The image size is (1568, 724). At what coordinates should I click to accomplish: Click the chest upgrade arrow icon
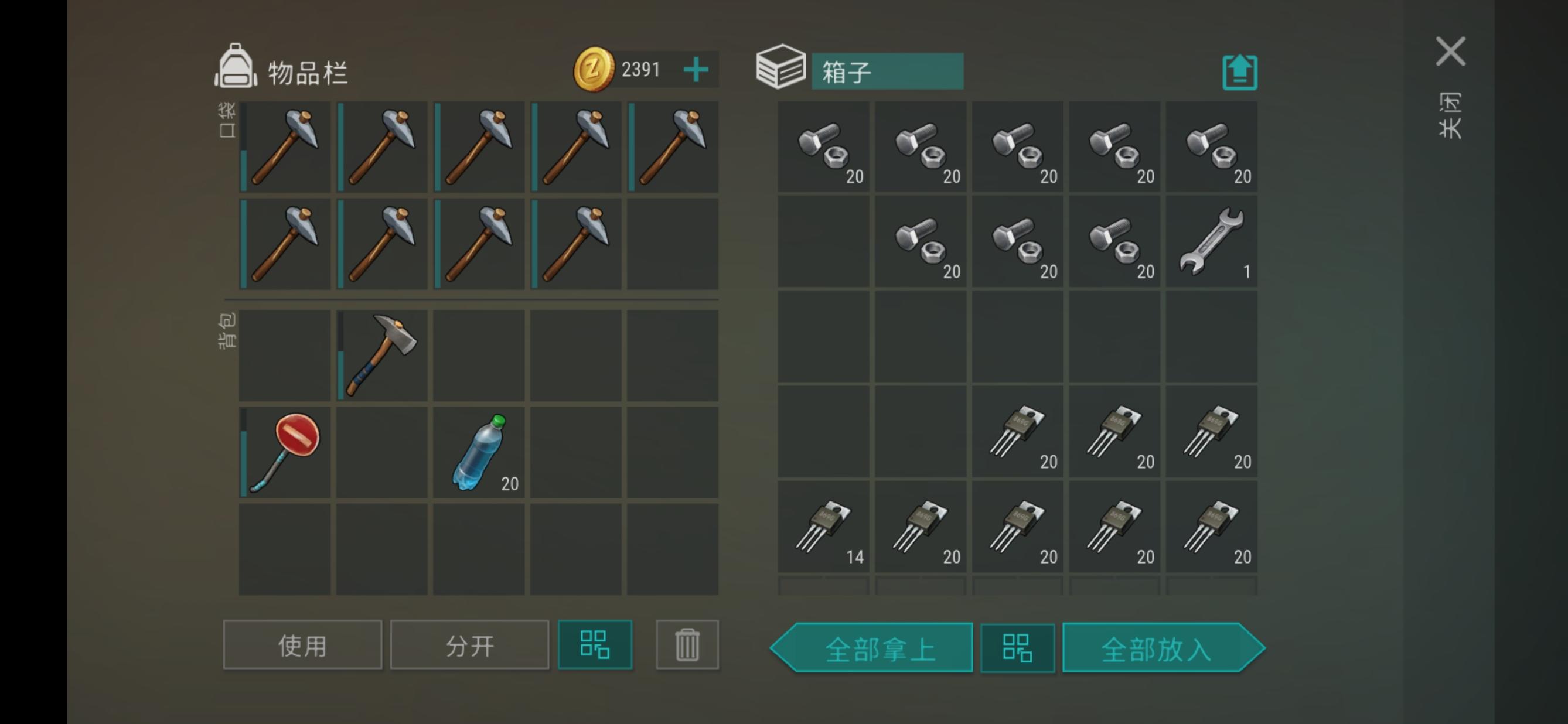[1239, 73]
